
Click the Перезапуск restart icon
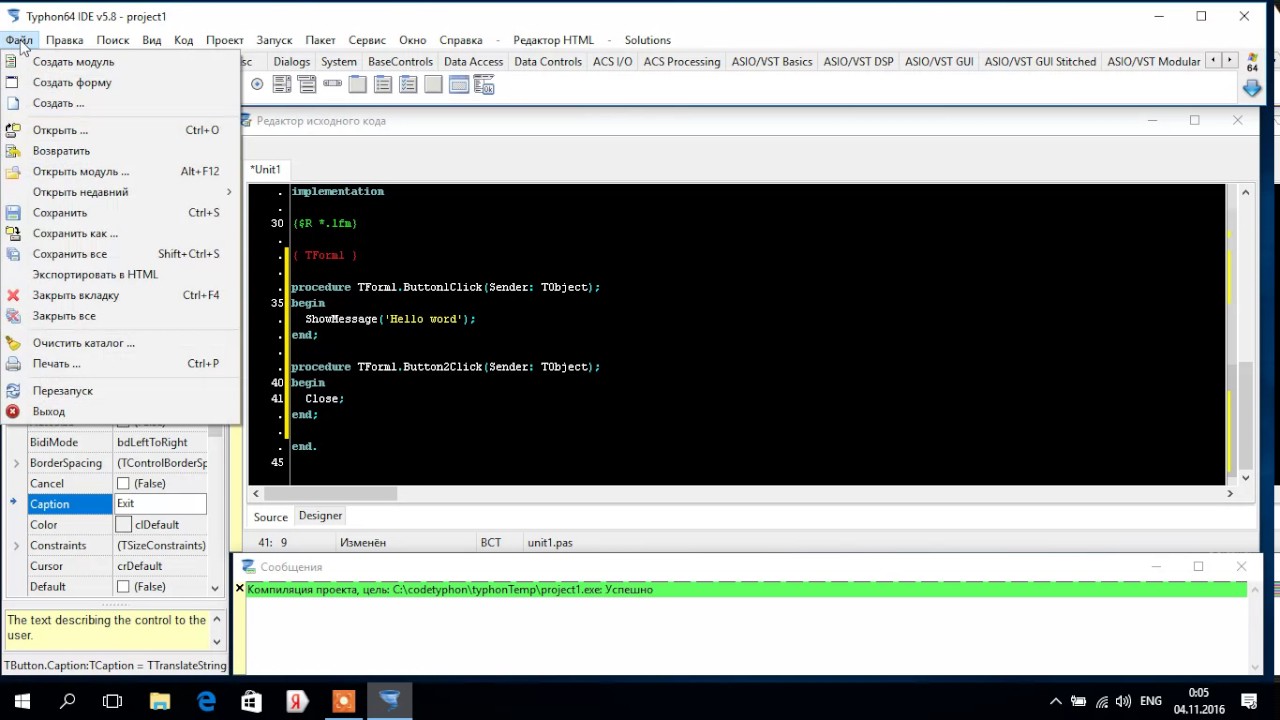pos(13,391)
